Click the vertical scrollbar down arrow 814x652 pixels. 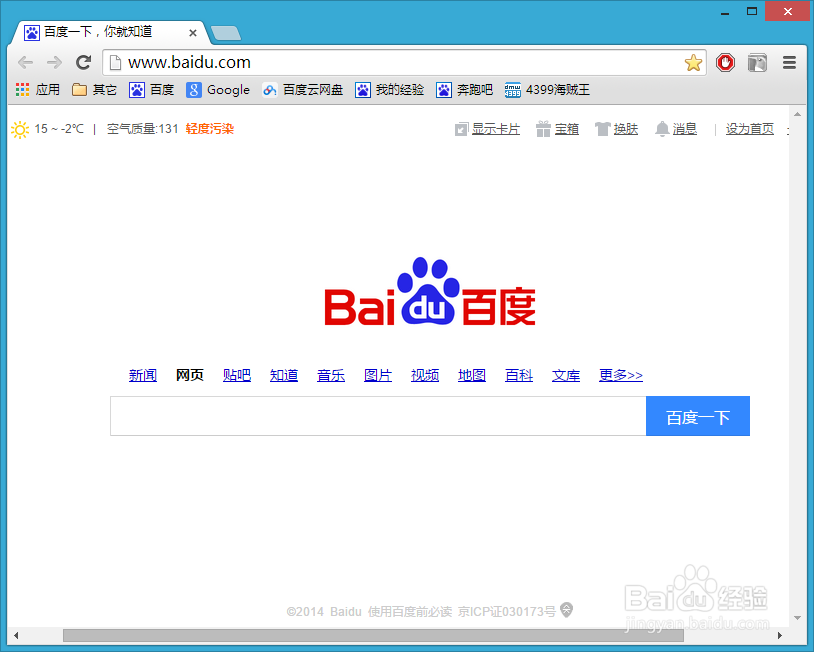tap(797, 618)
